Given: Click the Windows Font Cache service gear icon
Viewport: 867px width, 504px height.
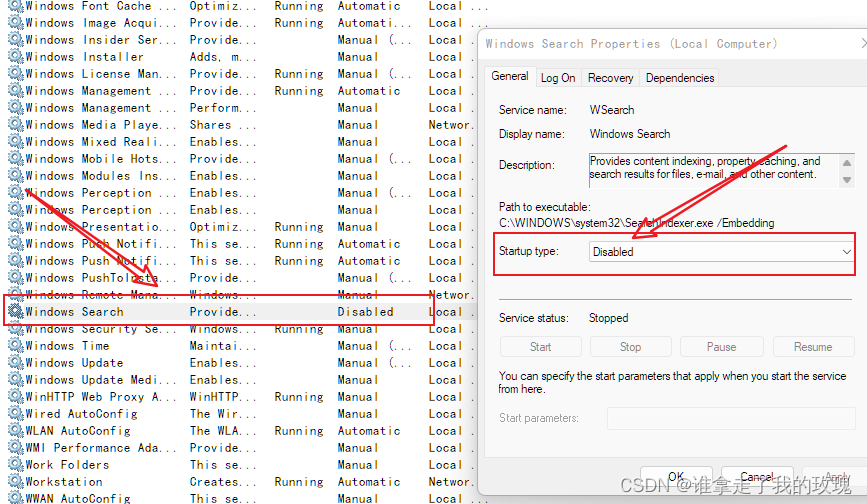Looking at the screenshot, I should (15, 6).
